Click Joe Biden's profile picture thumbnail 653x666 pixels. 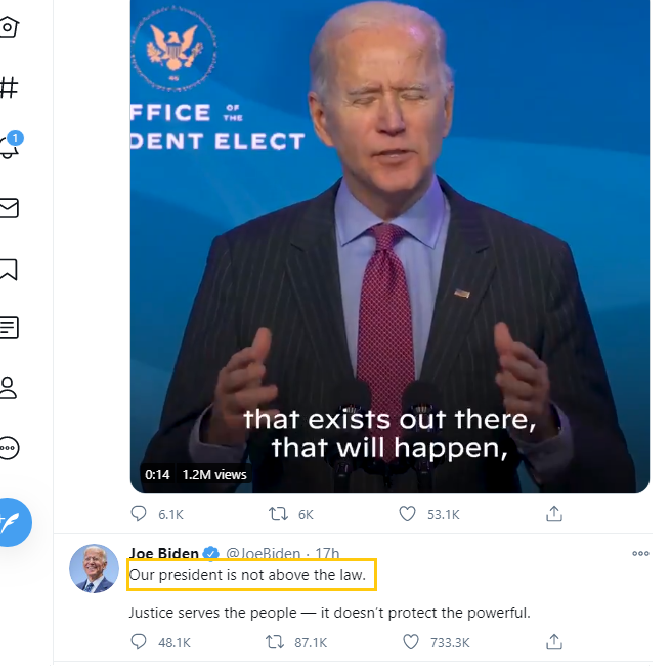click(94, 570)
